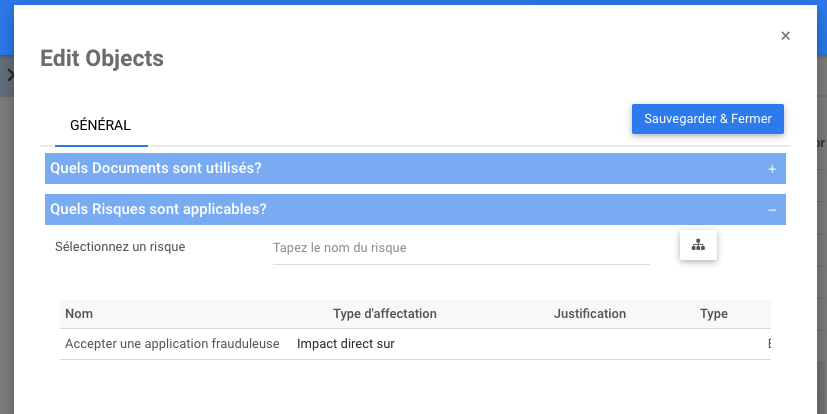The width and height of the screenshot is (827, 414).
Task: Click the Justification cell of the risk row
Action: pyautogui.click(x=590, y=344)
